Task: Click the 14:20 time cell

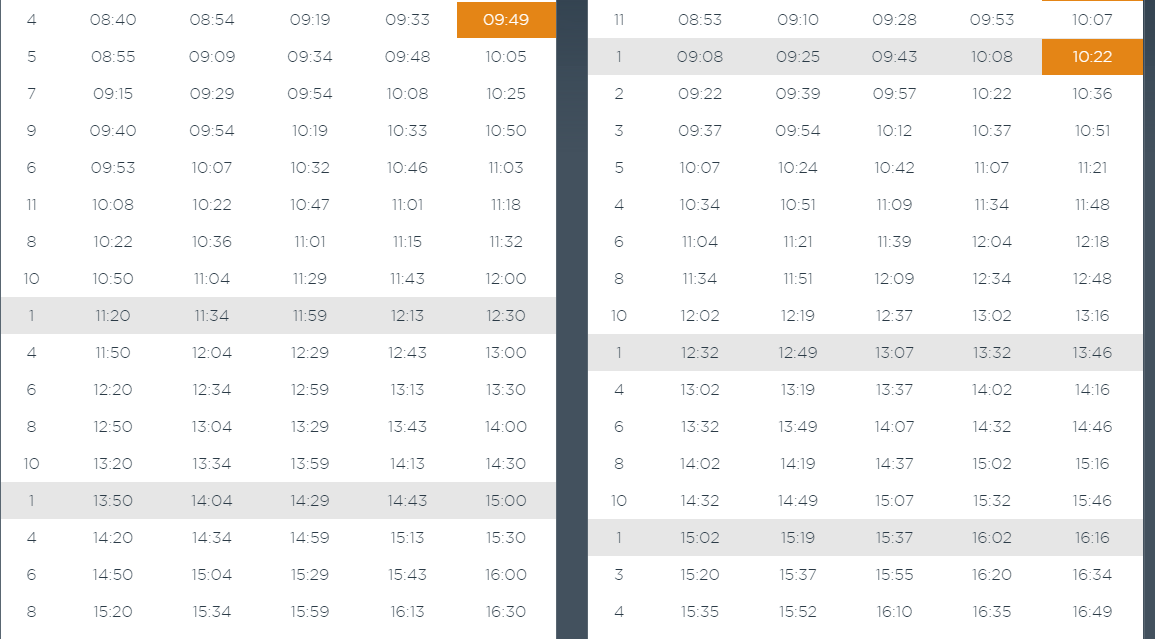Action: click(x=113, y=537)
